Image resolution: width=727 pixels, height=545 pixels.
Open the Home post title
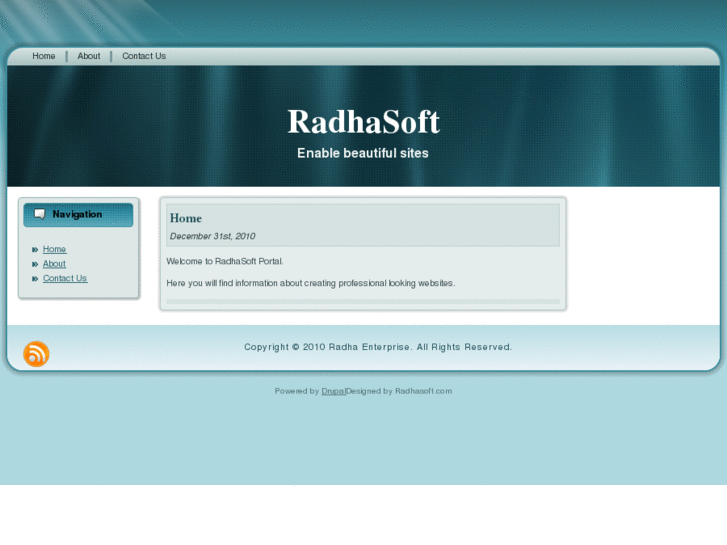[x=185, y=218]
